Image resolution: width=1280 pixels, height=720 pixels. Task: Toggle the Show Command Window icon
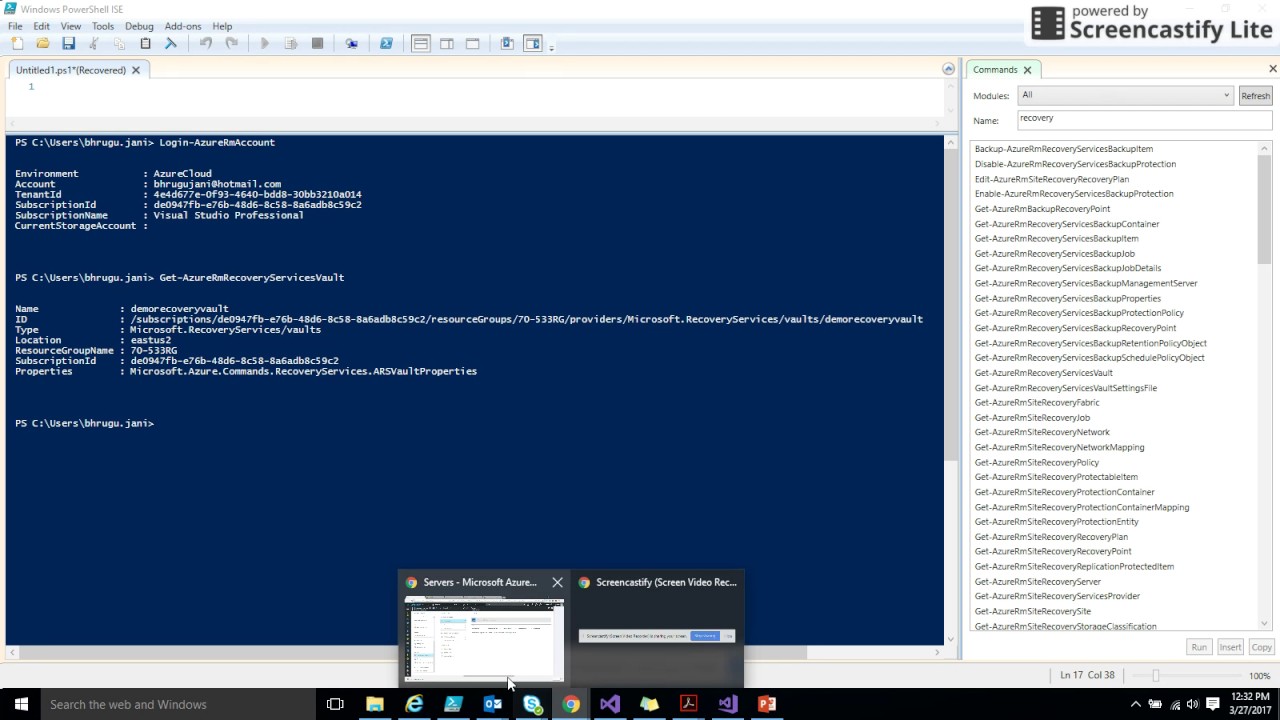click(507, 43)
